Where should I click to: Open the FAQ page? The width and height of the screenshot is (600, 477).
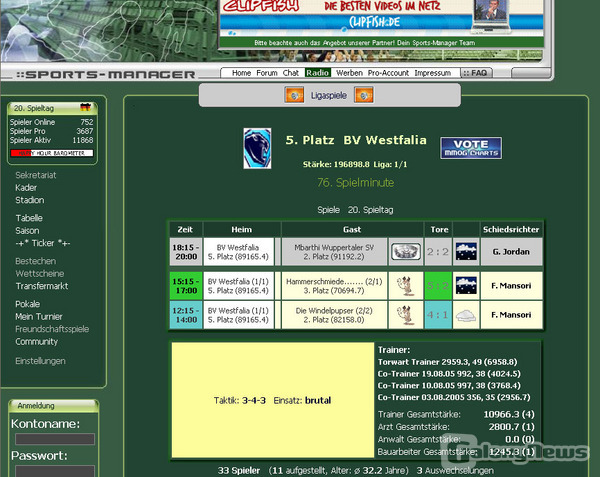pos(477,73)
